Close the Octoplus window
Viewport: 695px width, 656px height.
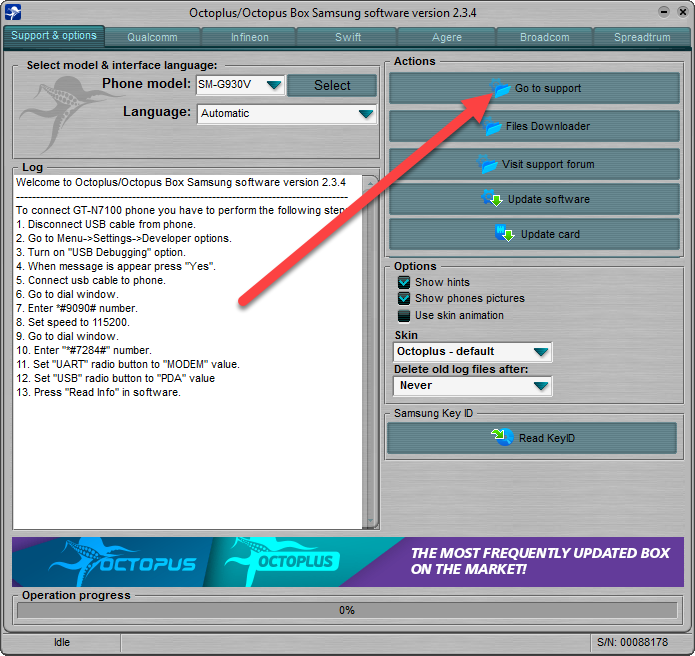683,12
